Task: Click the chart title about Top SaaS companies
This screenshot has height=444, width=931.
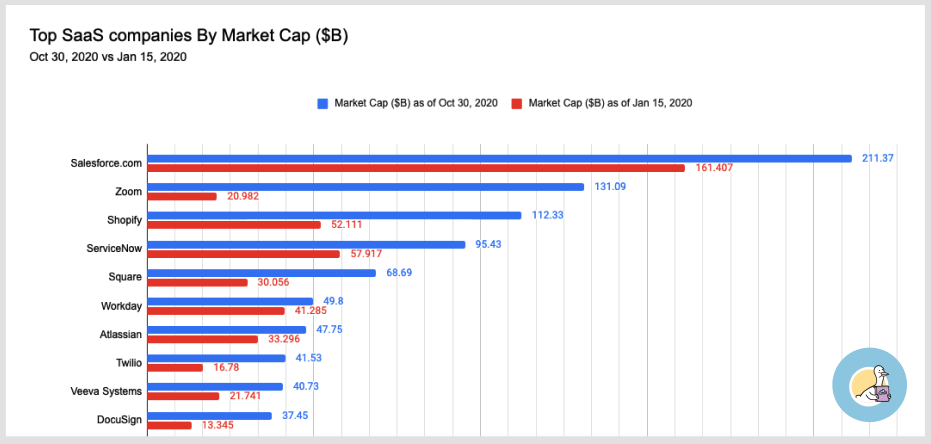Action: [x=188, y=36]
